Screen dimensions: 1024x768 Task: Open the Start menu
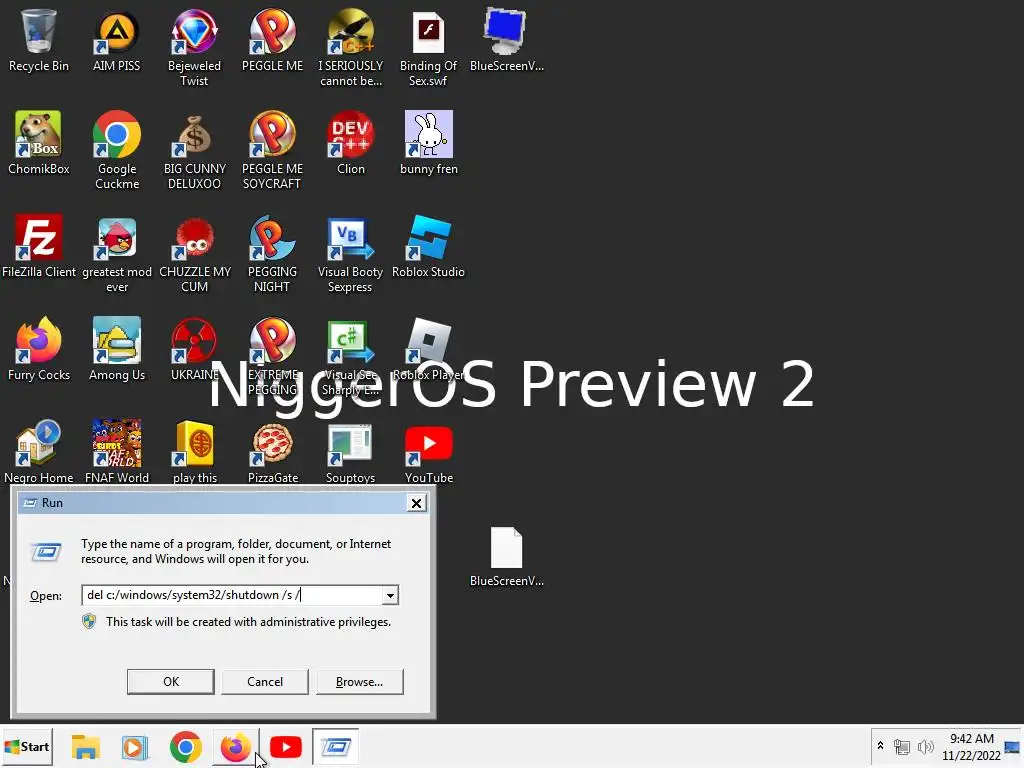coord(27,746)
